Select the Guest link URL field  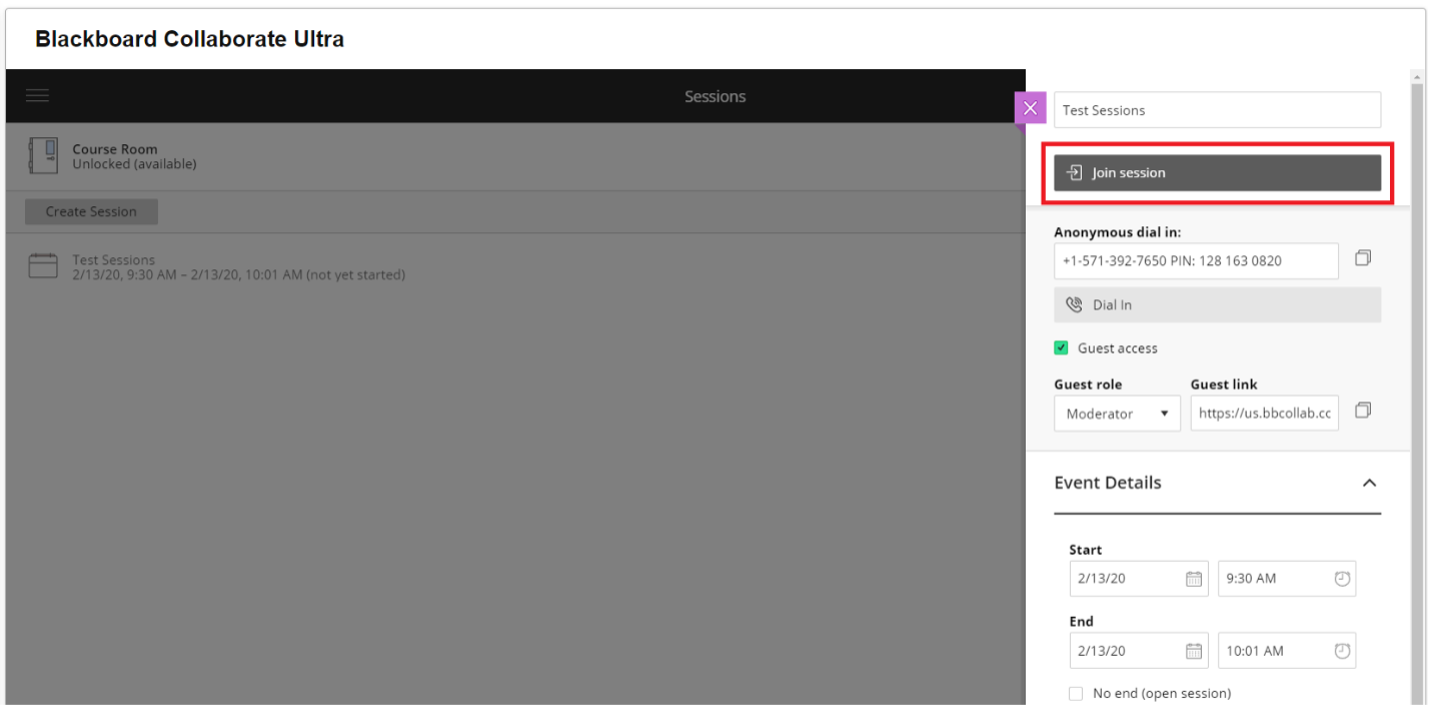coord(1264,413)
